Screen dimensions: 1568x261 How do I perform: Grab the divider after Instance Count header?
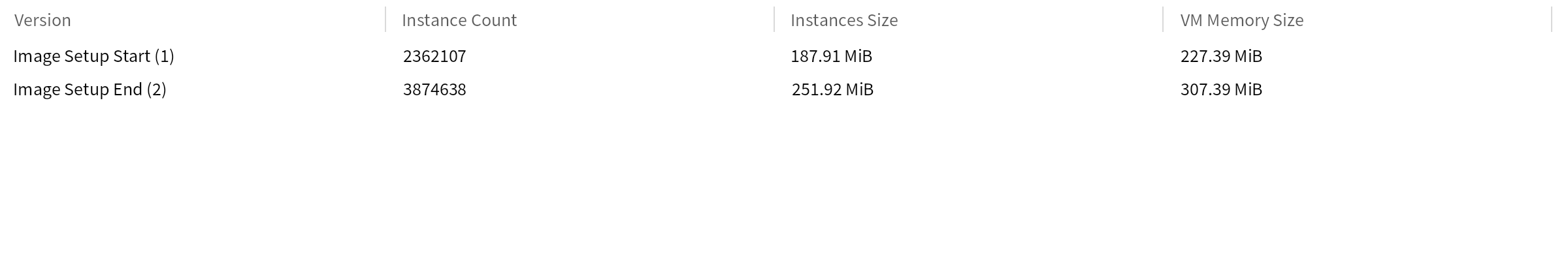[x=774, y=20]
